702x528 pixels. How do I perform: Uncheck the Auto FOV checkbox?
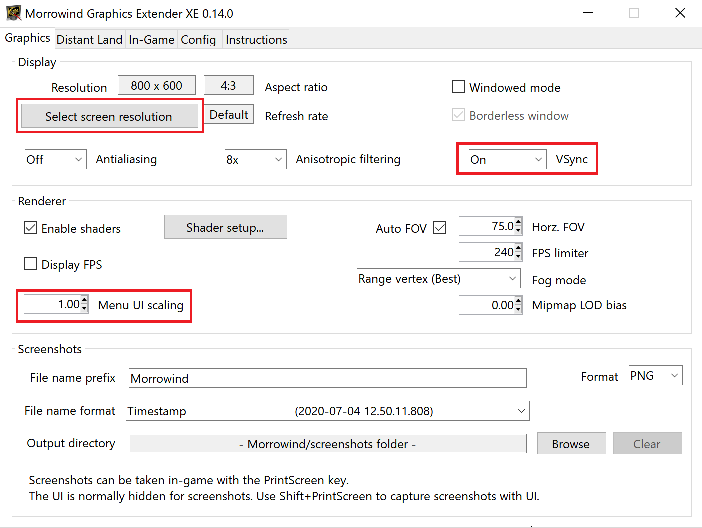click(x=440, y=229)
